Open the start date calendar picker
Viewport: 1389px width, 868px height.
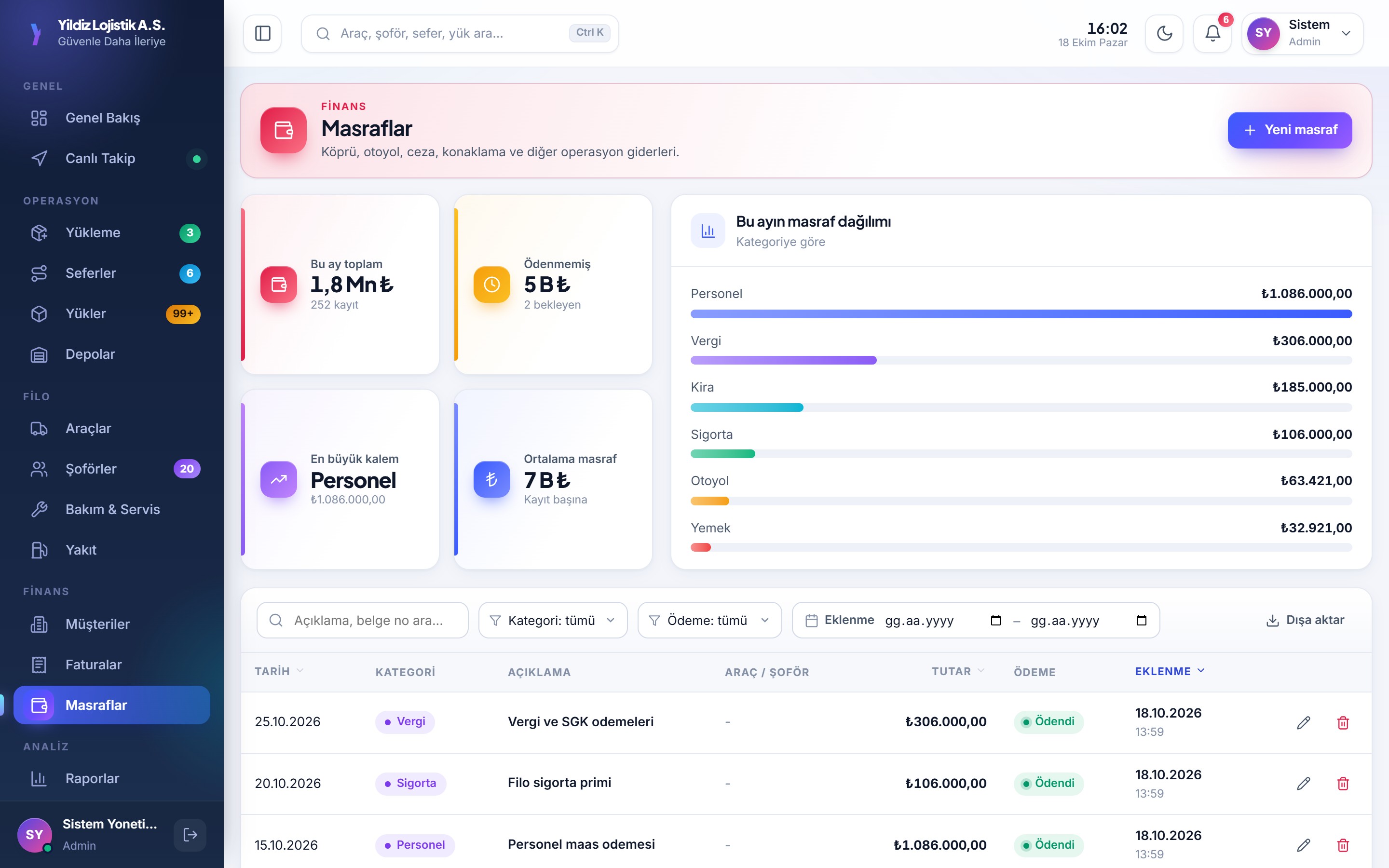tap(996, 620)
